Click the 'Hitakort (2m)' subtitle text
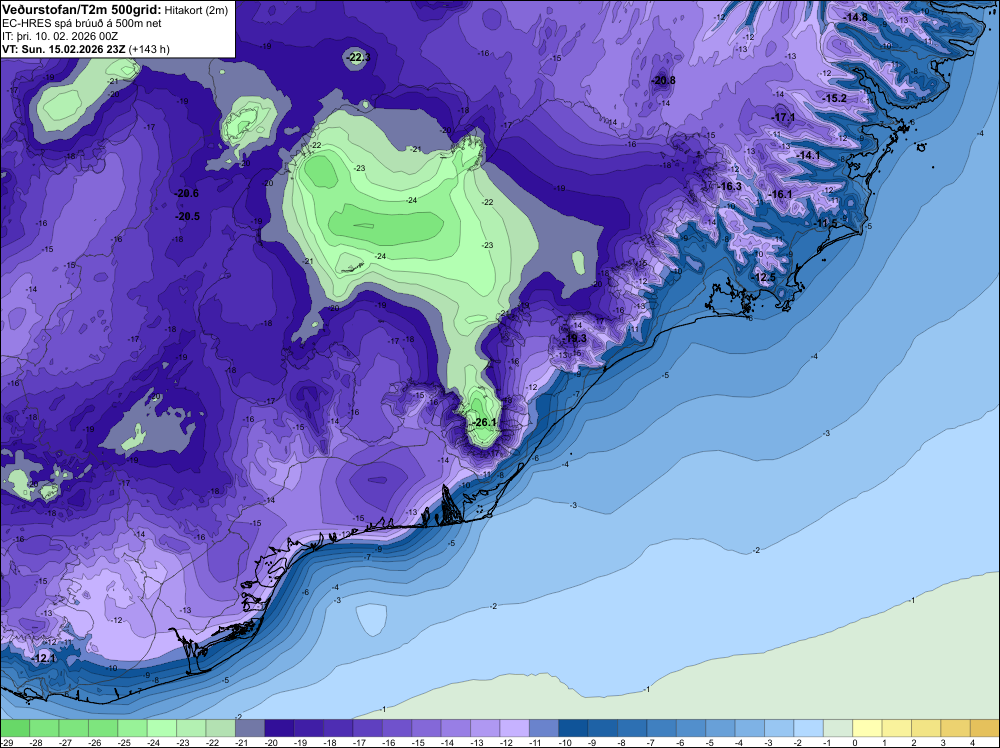Viewport: 1000px width, 748px height. 196,10
